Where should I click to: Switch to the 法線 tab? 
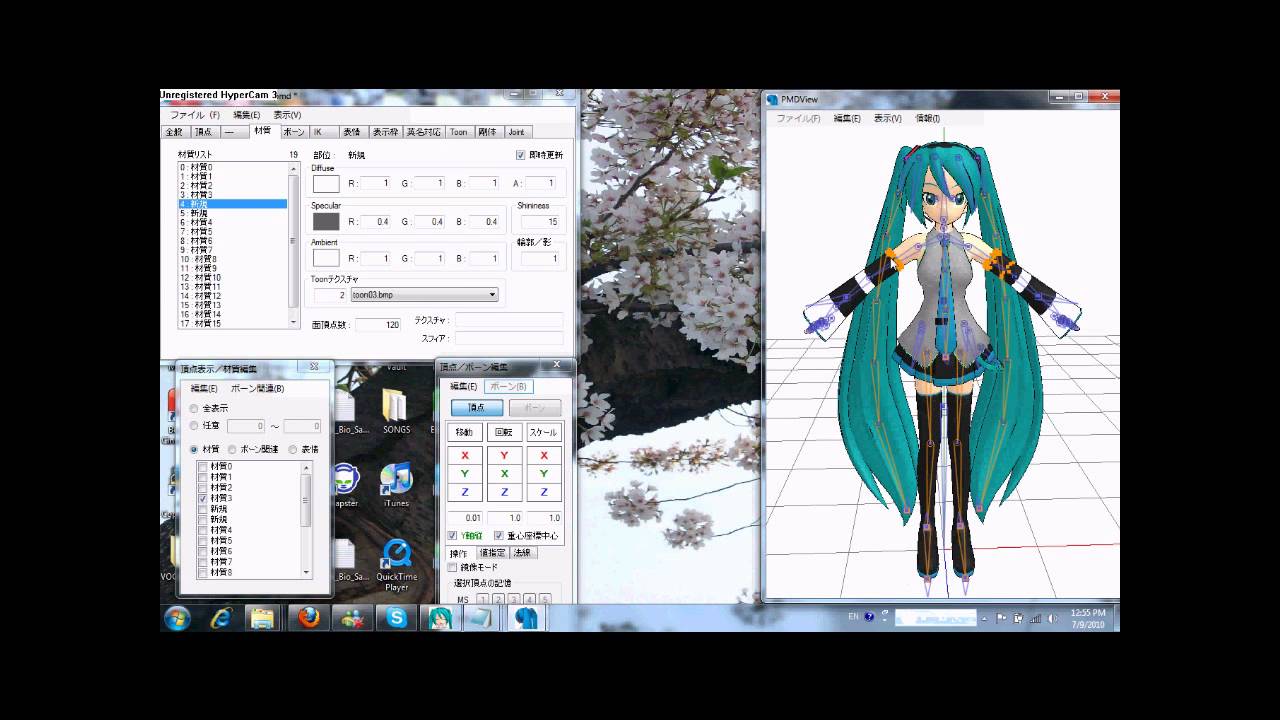[523, 553]
